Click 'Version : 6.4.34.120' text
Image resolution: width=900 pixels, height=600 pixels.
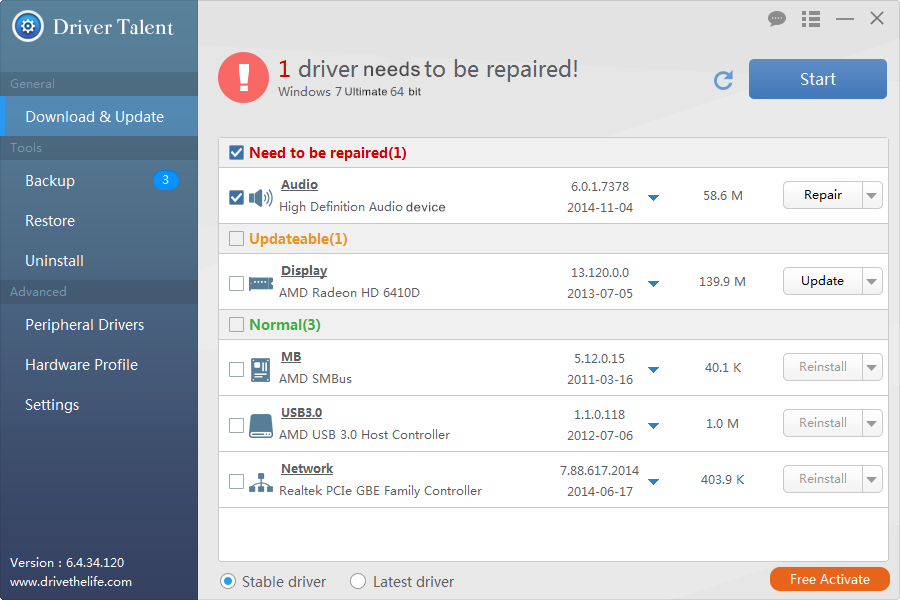67,563
